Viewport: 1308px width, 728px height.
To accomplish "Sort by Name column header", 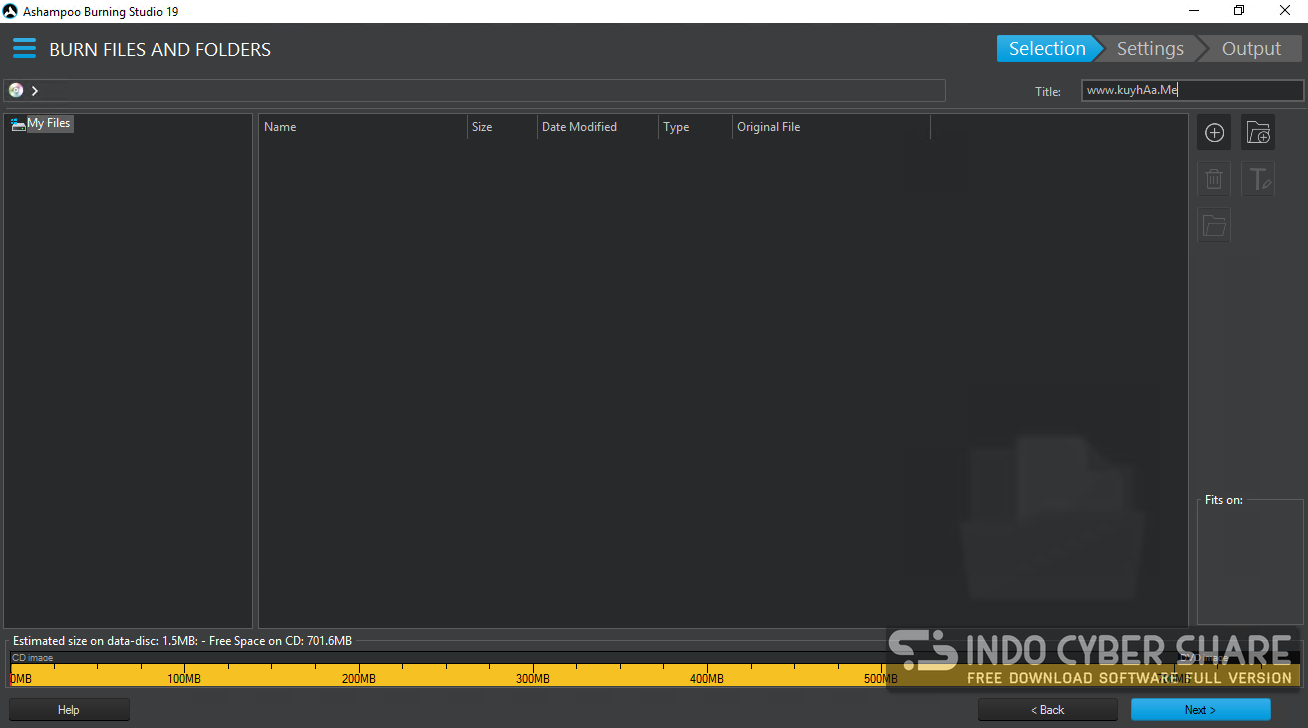I will [x=363, y=127].
